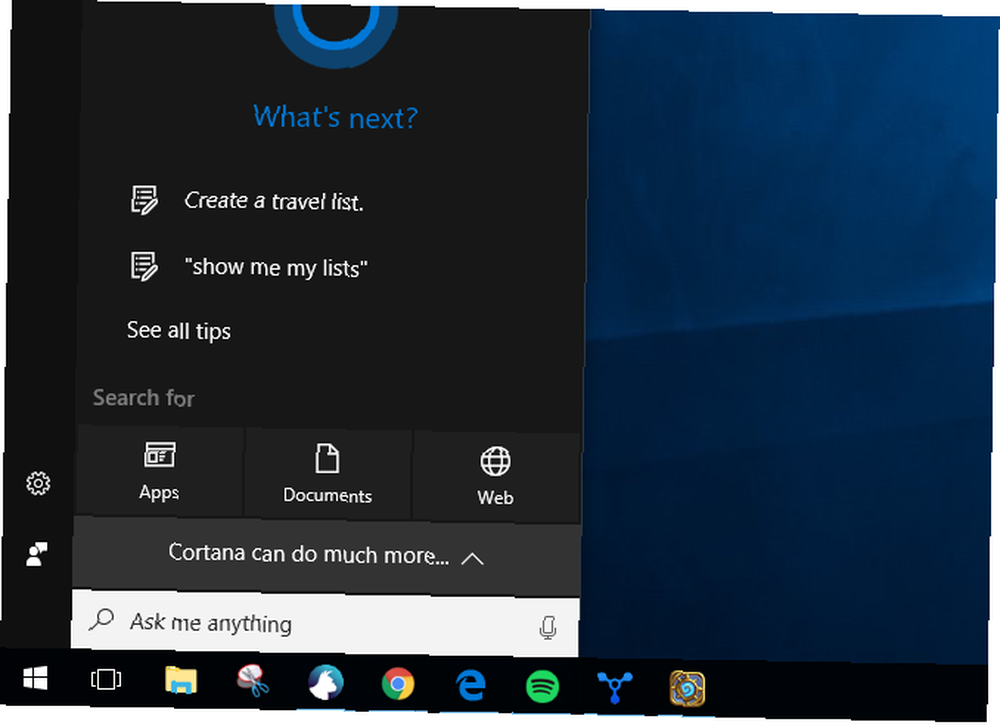Open Google Chrome from the taskbar
This screenshot has height=725, width=1000.
(398, 685)
